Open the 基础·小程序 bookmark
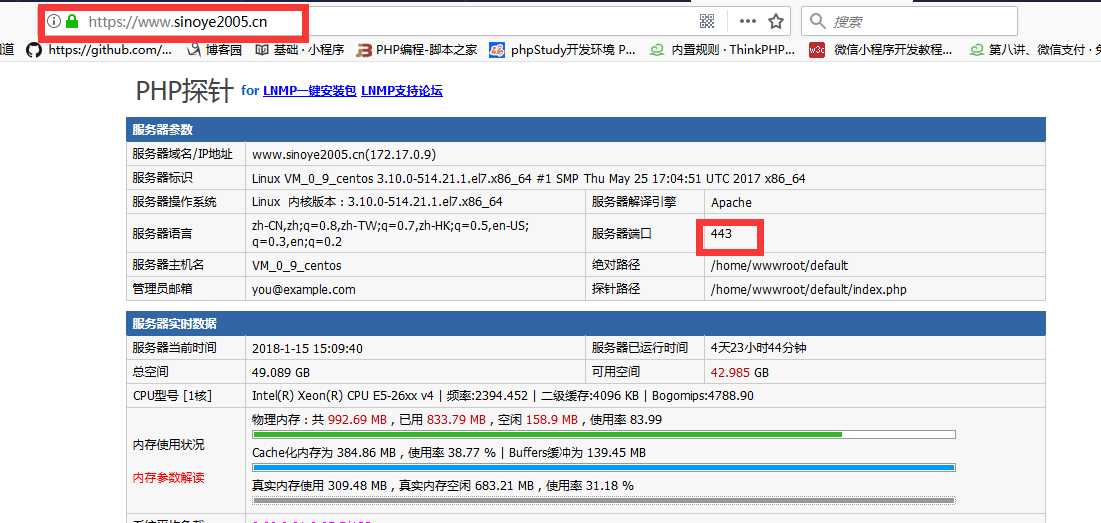This screenshot has width=1101, height=523. (x=299, y=49)
